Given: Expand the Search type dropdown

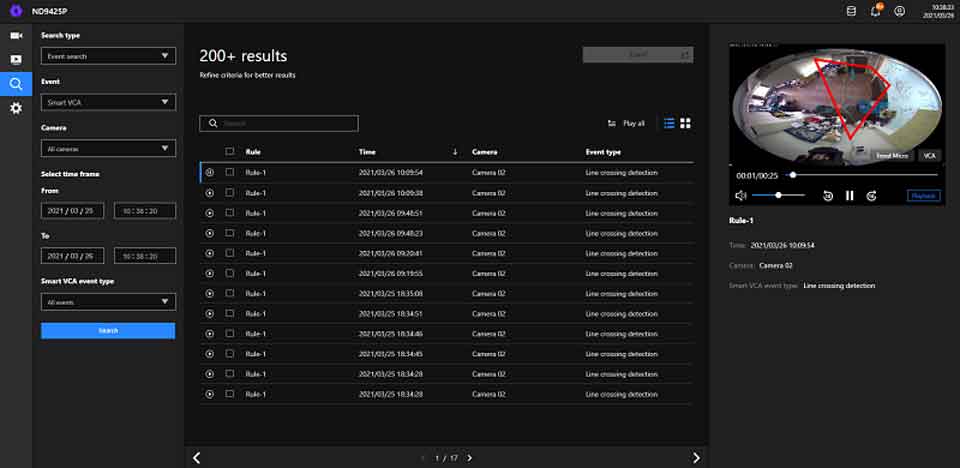Looking at the screenshot, I should (108, 57).
